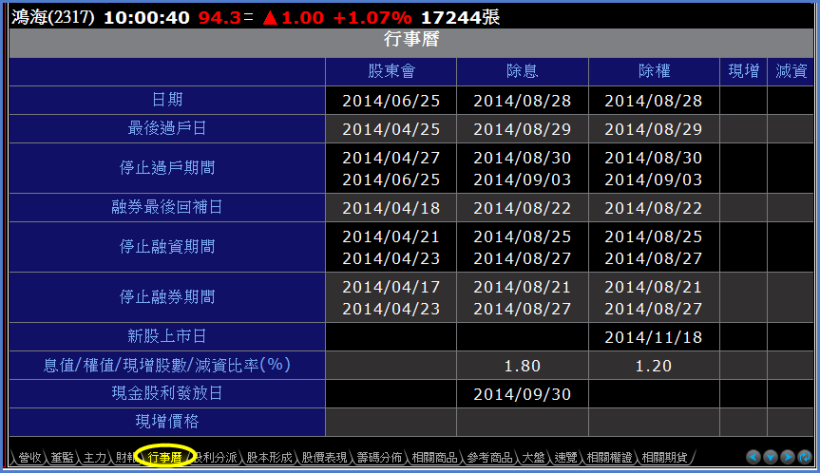This screenshot has width=820, height=473.
Task: Switch to the 主力 tab
Action: 95,457
